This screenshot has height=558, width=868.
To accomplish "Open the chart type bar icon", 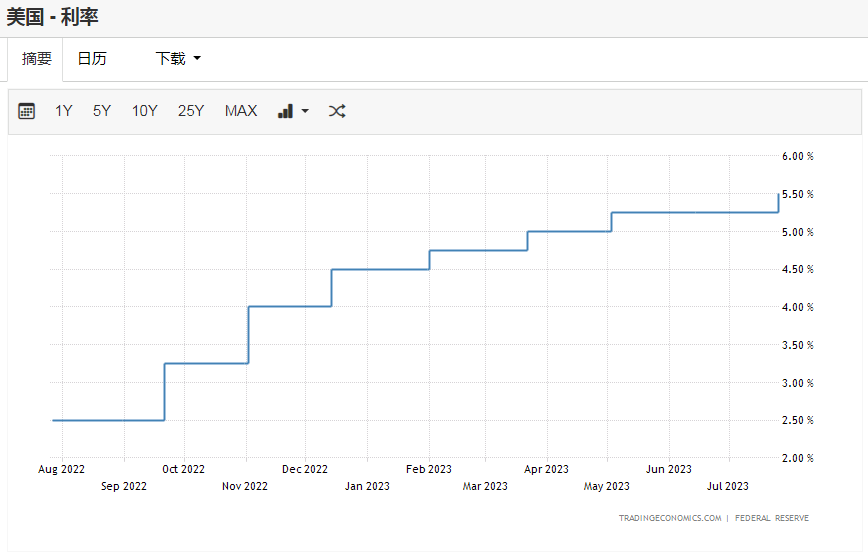I will pyautogui.click(x=286, y=111).
